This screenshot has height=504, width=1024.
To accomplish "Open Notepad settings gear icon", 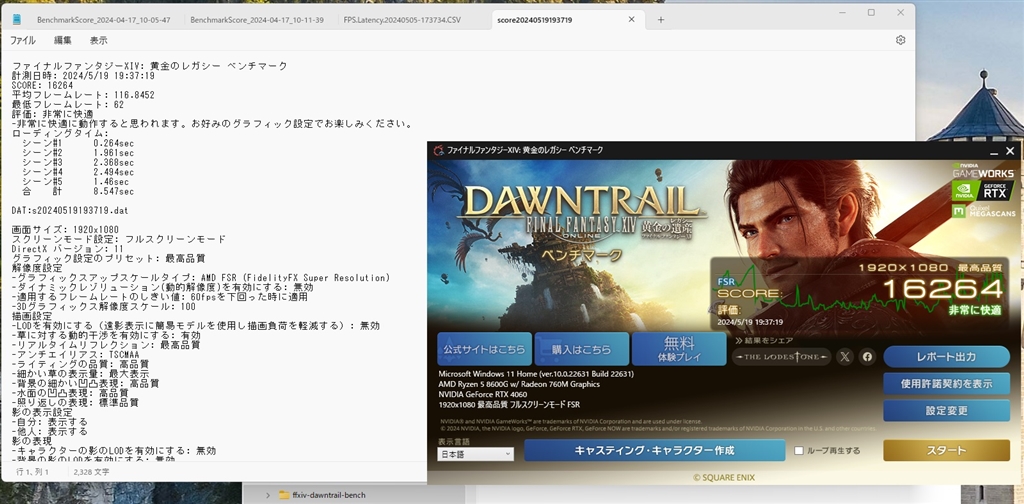I will coord(901,40).
